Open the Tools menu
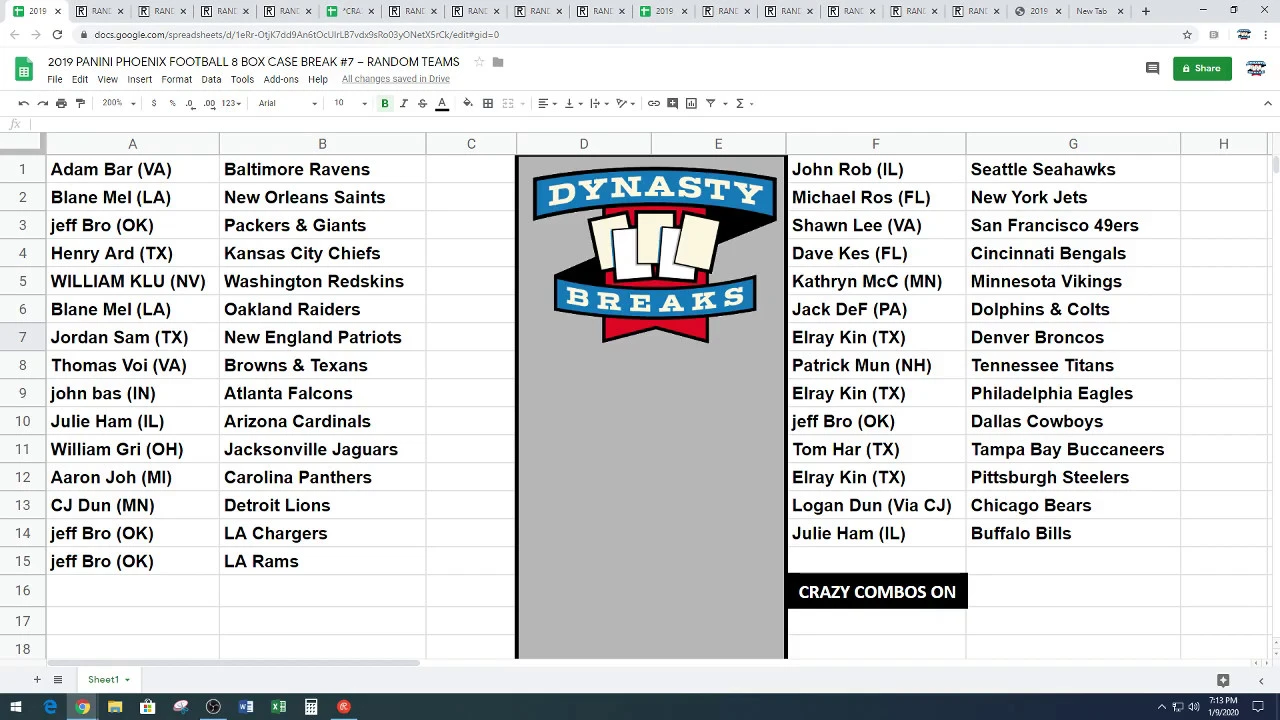Viewport: 1280px width, 720px height. click(x=242, y=79)
